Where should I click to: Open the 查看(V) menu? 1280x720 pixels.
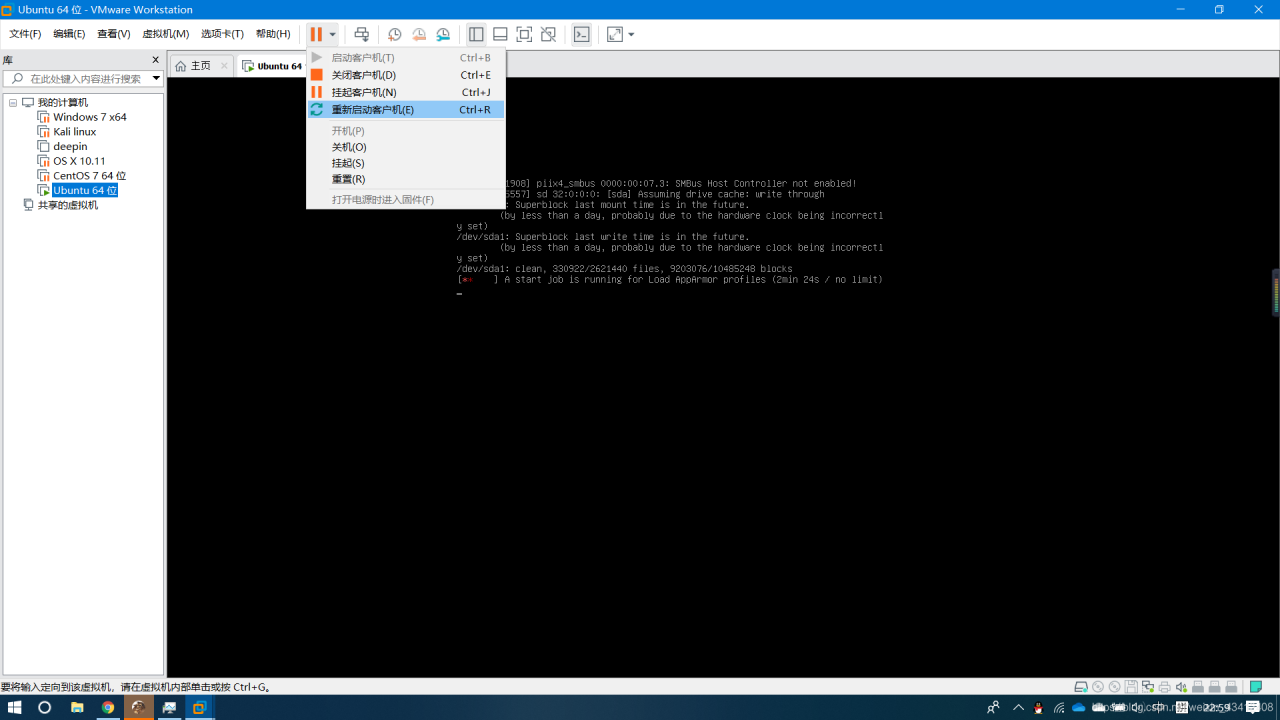click(114, 34)
